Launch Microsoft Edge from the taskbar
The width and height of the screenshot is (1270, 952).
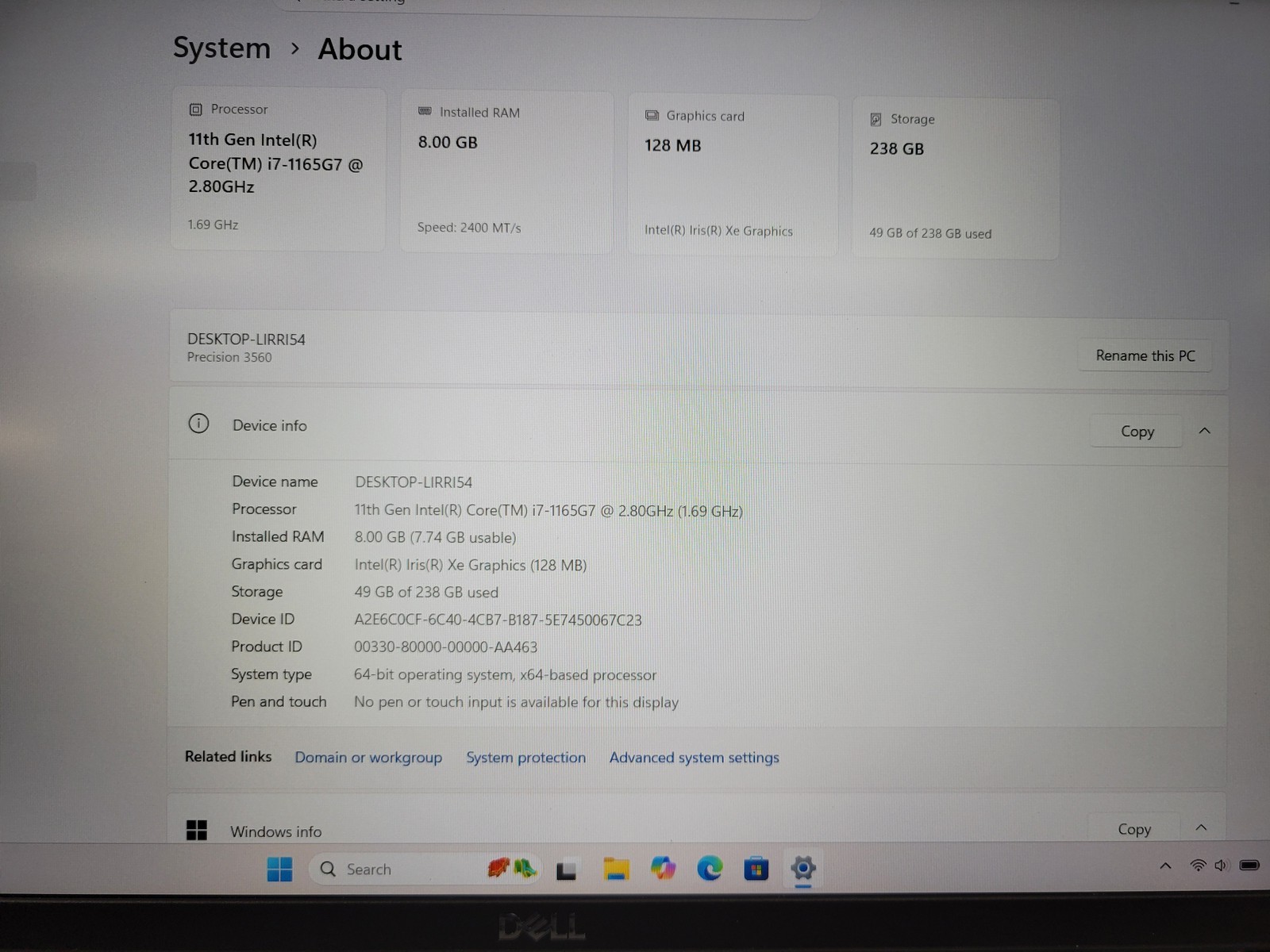(710, 869)
